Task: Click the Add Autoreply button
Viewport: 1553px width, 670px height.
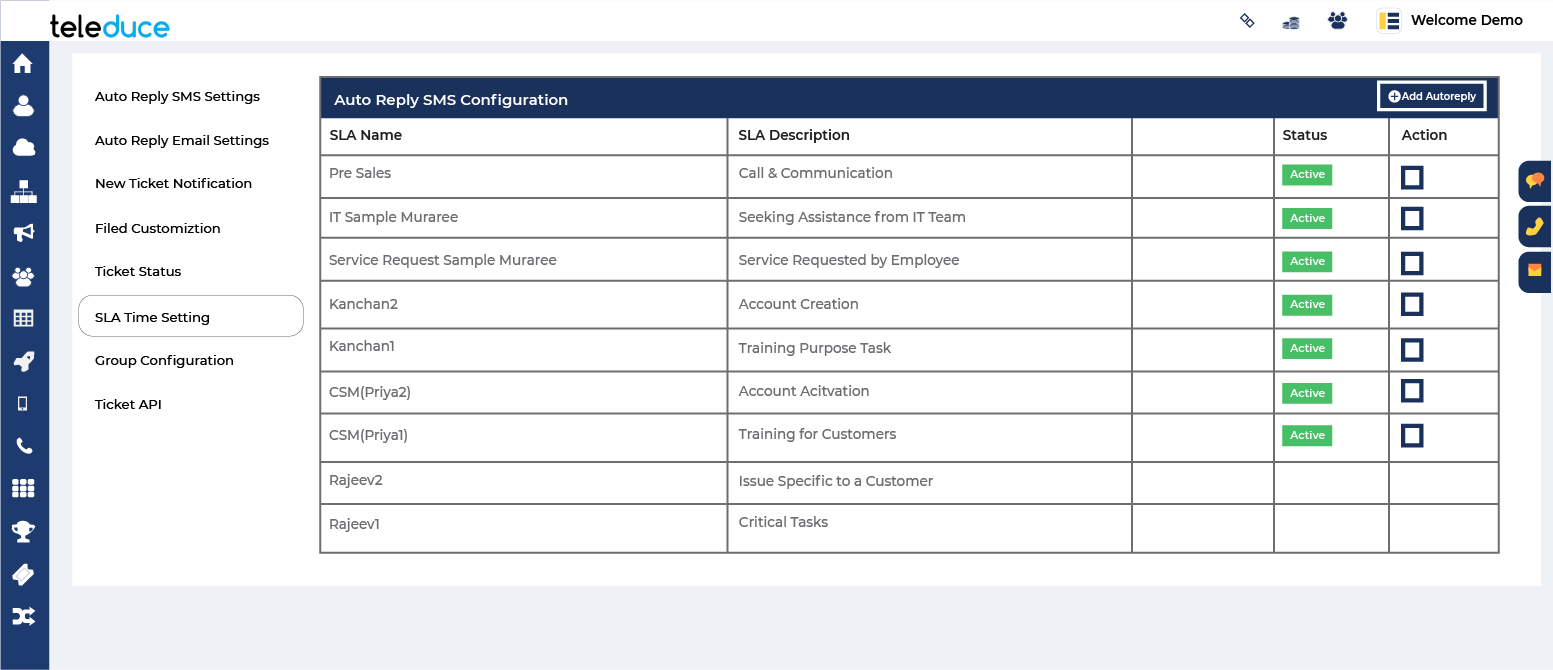Action: pos(1431,96)
